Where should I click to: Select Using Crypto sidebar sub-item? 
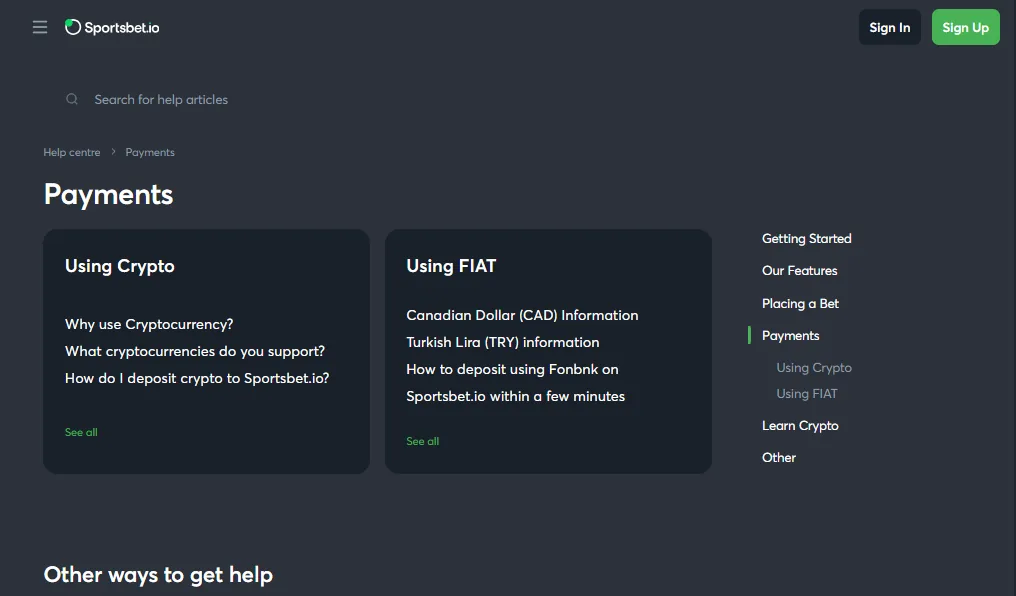814,368
